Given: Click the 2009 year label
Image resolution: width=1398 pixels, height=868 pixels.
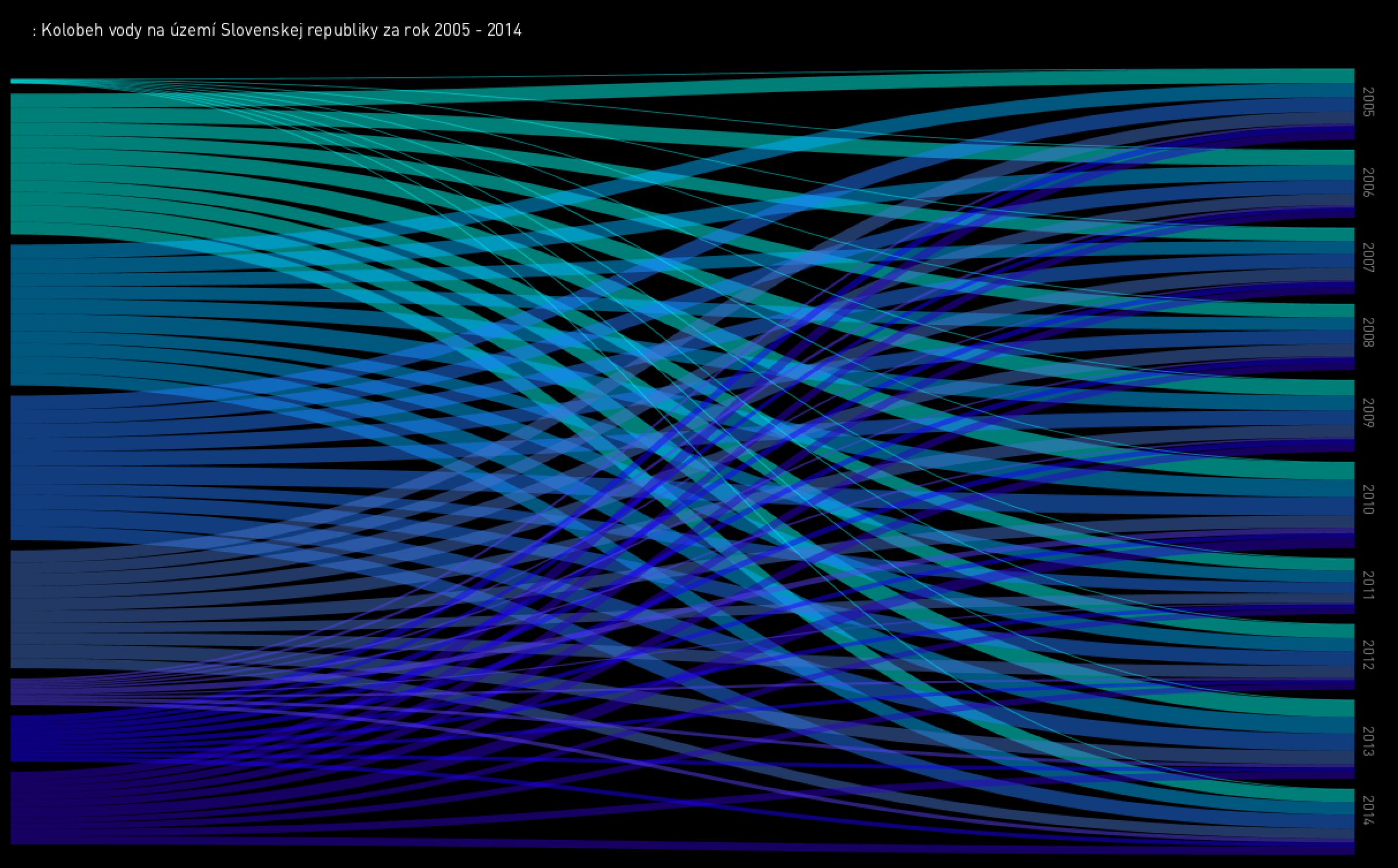Looking at the screenshot, I should (x=1369, y=414).
